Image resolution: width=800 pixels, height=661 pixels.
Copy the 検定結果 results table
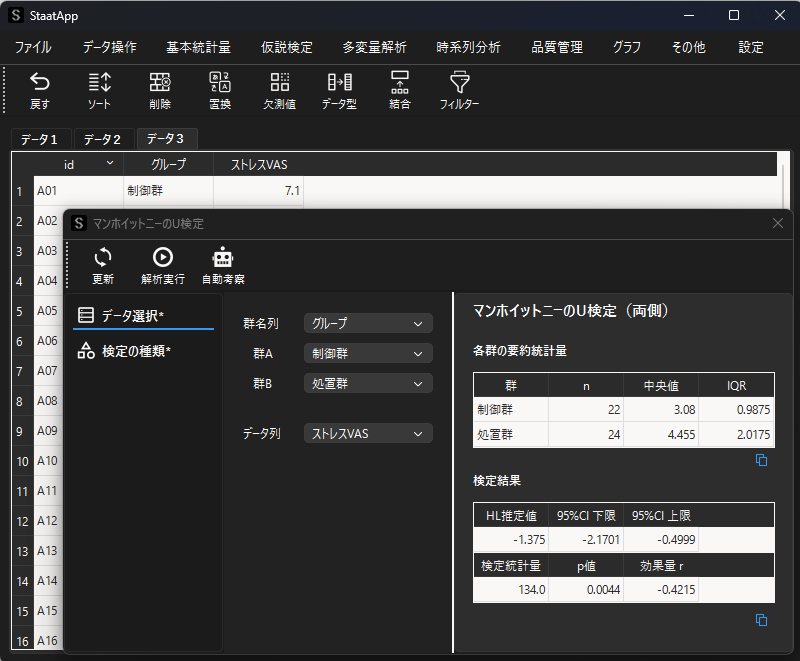[761, 620]
